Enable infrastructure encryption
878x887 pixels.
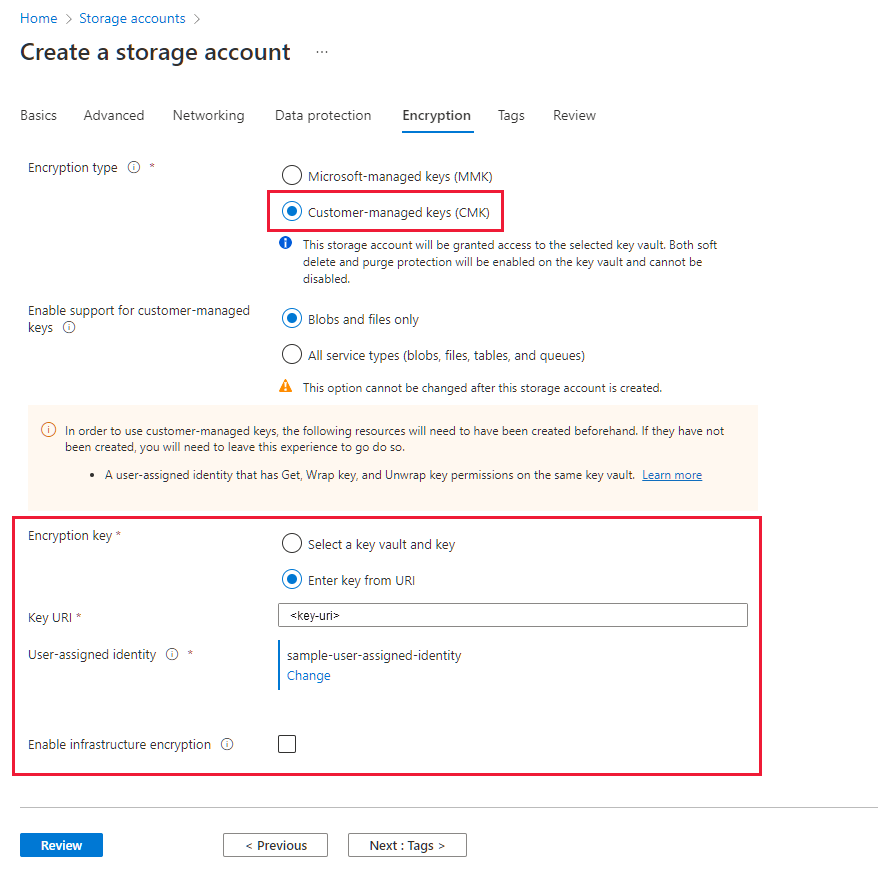pyautogui.click(x=287, y=744)
